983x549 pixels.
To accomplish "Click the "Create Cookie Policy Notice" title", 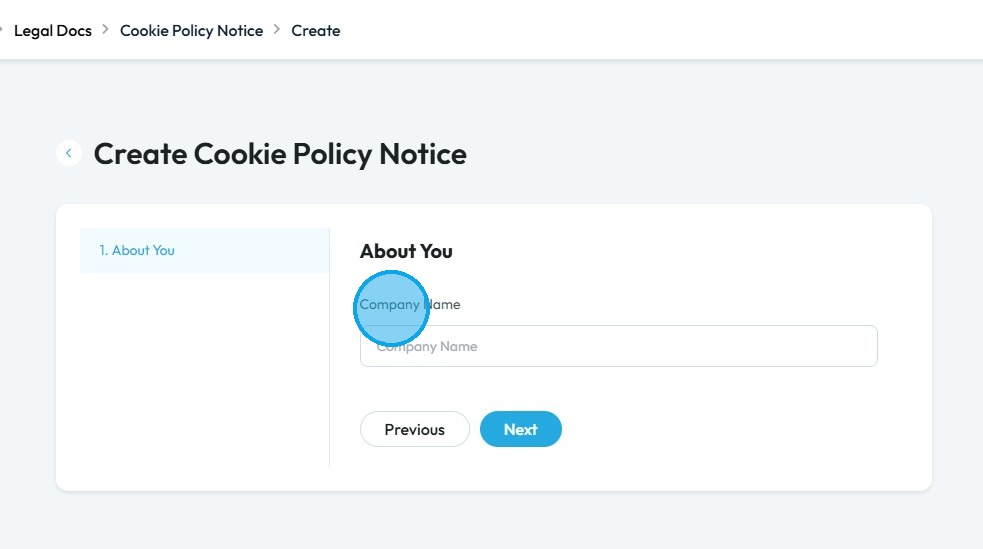I will (x=280, y=154).
